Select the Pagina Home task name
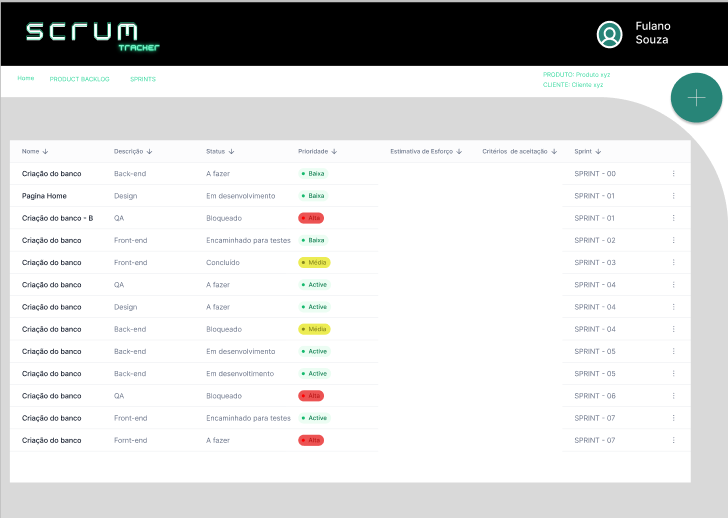The width and height of the screenshot is (728, 518). pos(44,196)
